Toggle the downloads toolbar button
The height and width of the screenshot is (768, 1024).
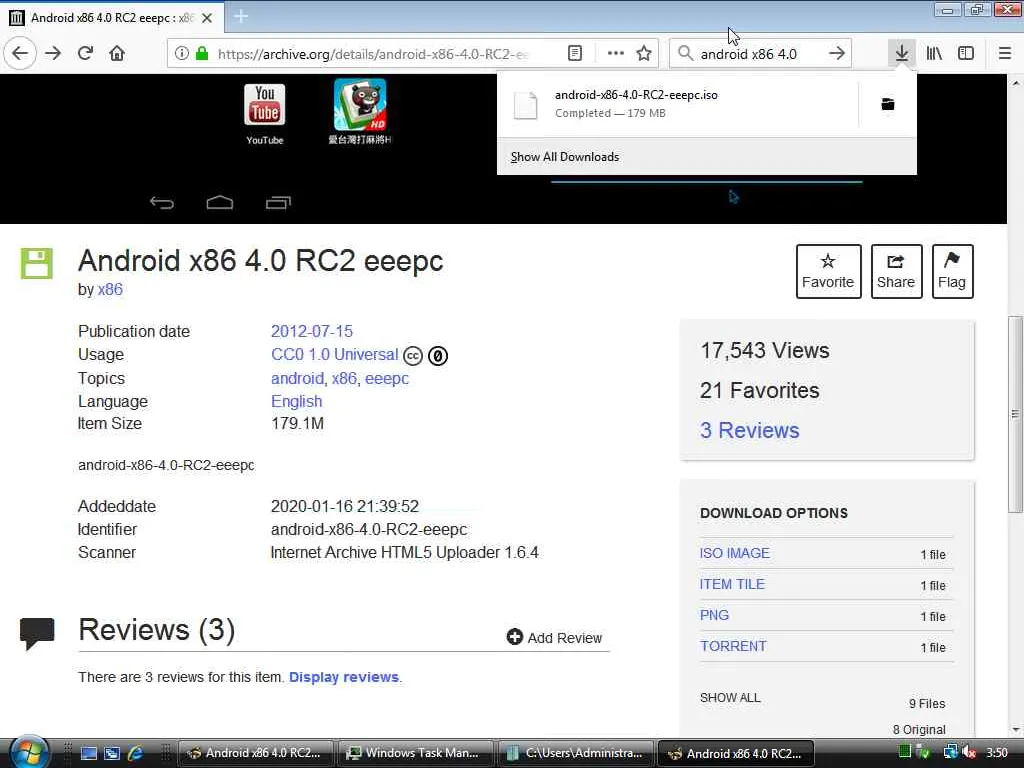click(902, 54)
